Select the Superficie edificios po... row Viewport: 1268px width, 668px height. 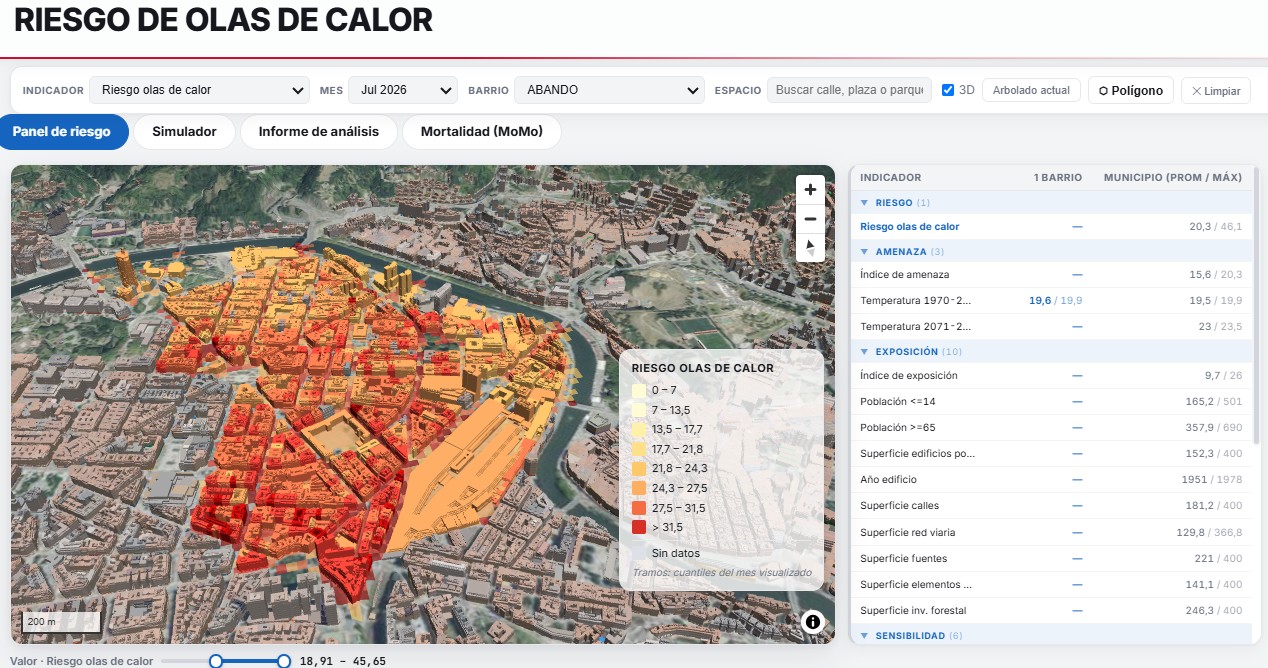pyautogui.click(x=1051, y=453)
